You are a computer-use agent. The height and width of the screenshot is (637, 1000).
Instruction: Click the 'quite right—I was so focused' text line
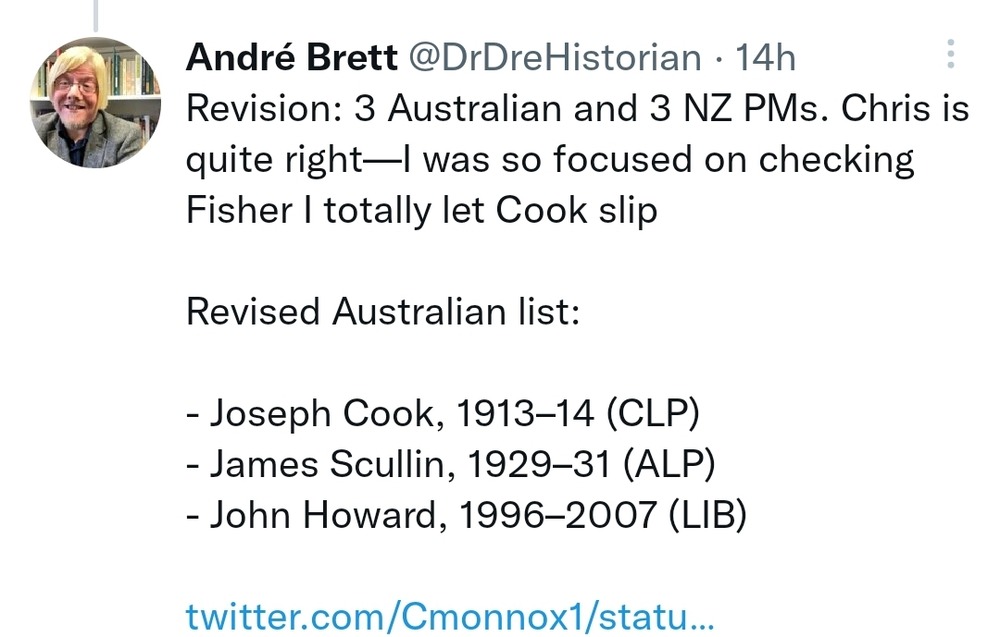pos(550,160)
